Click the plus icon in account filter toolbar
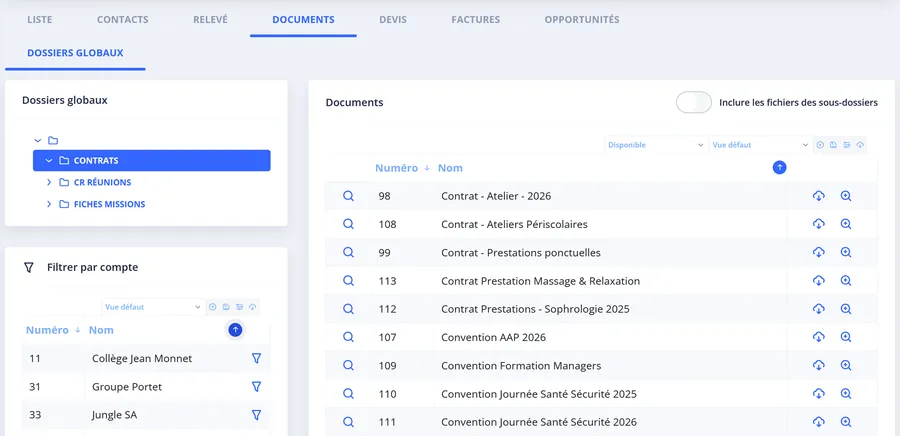 [x=212, y=307]
